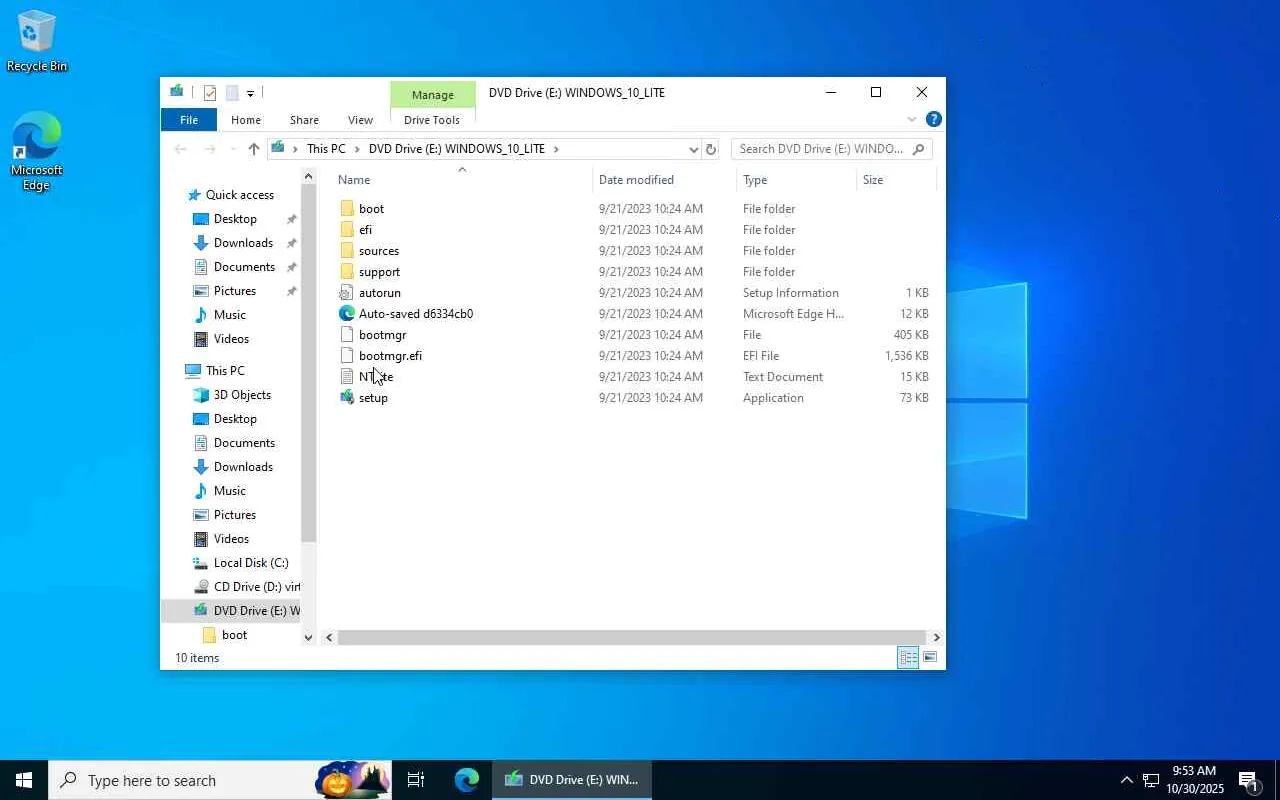Expand the ribbon with the chevron arrow

click(x=911, y=120)
